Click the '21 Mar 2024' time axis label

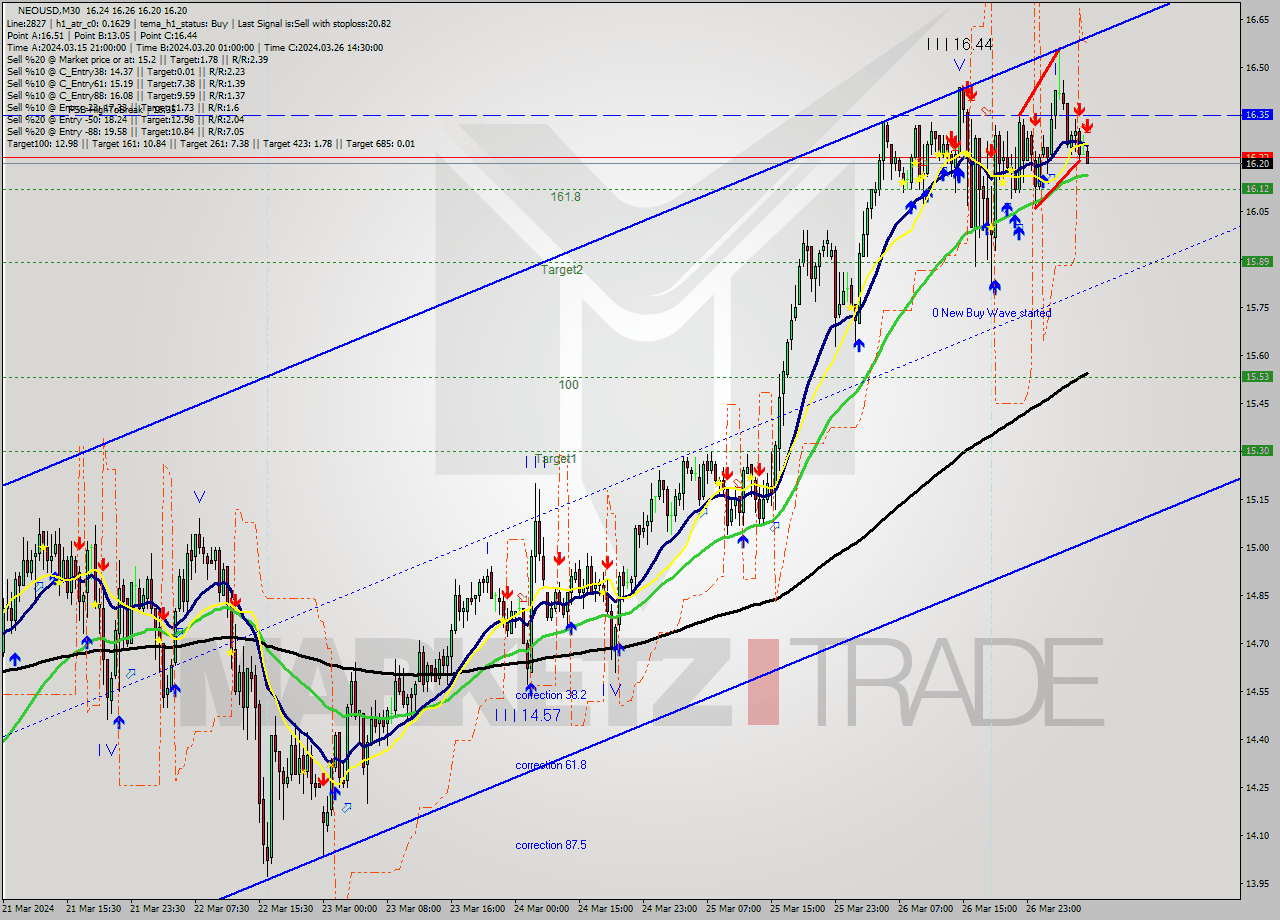coord(29,909)
